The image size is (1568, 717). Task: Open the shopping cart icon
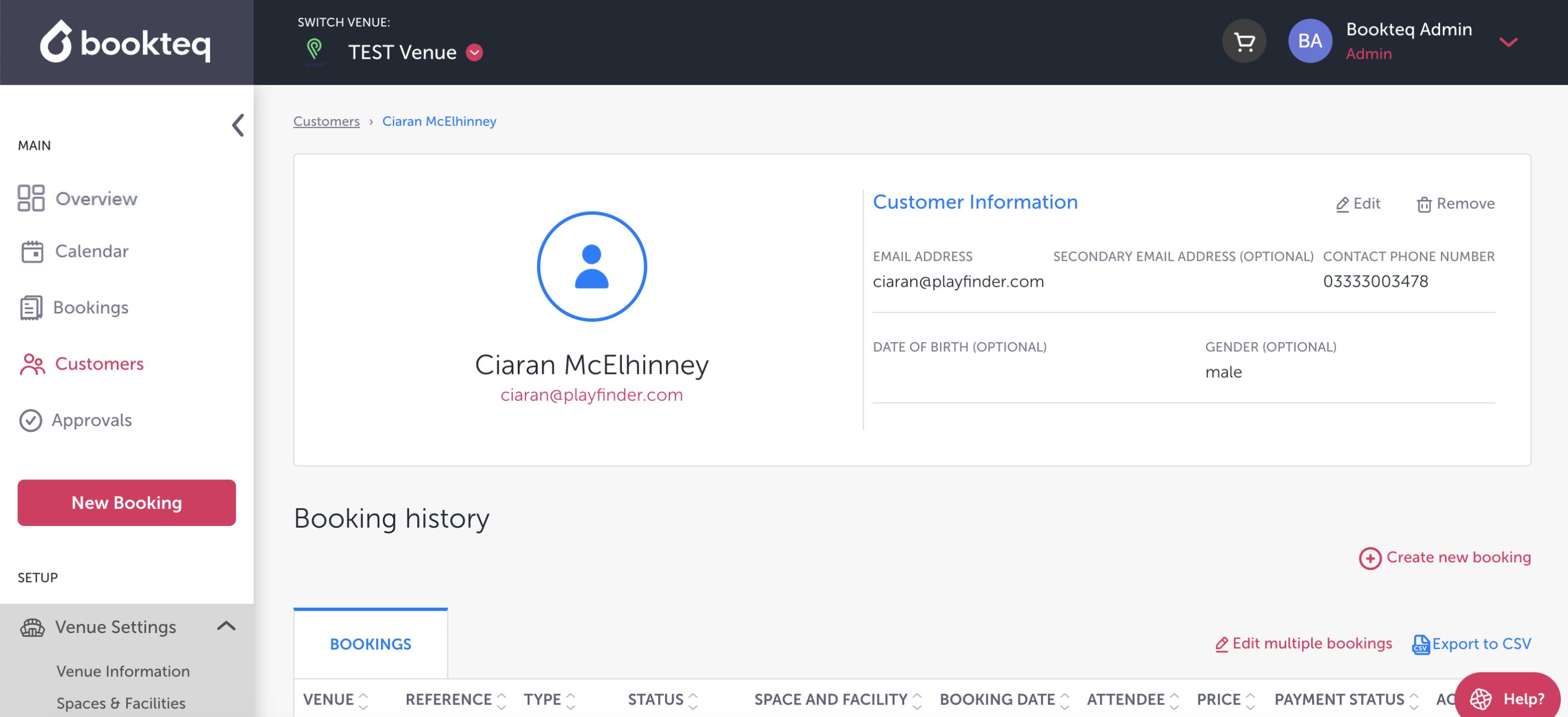coord(1244,41)
